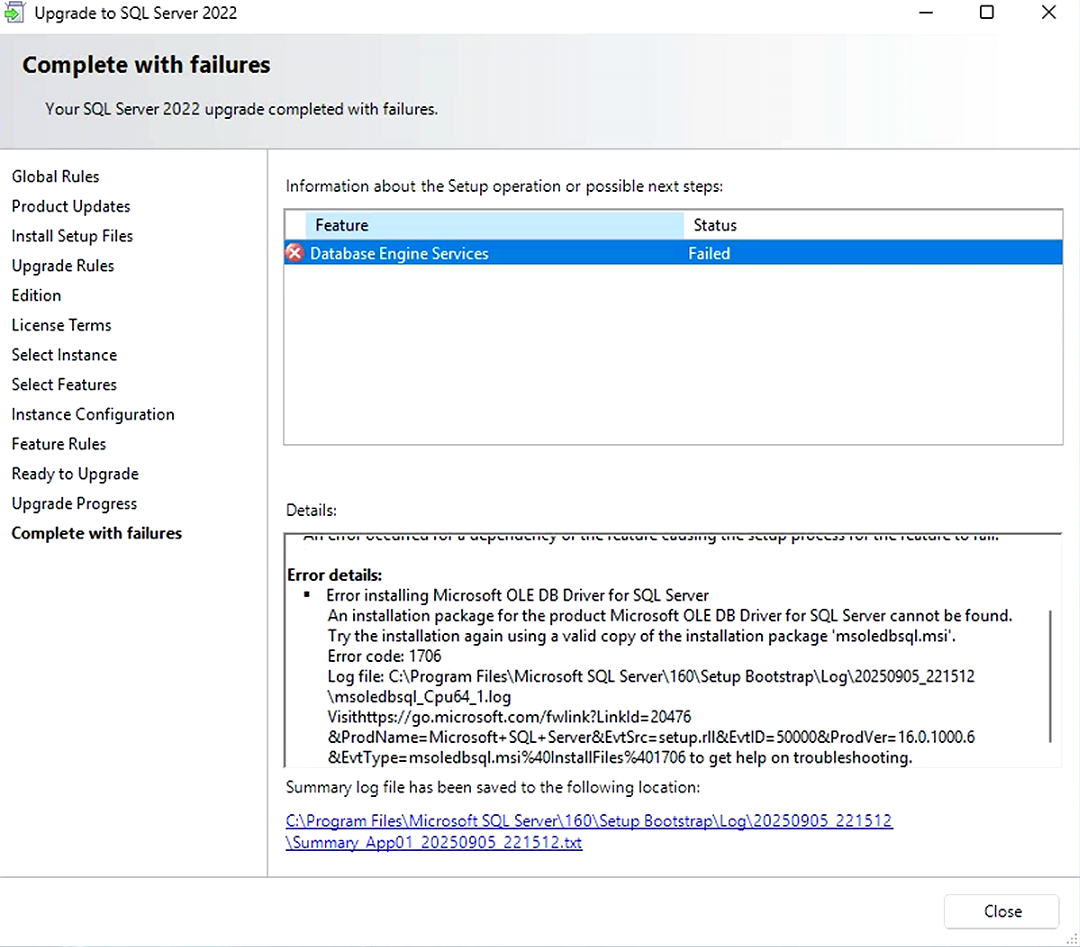The width and height of the screenshot is (1080, 947).
Task: Select Global Rules step in sidebar
Action: (x=56, y=177)
